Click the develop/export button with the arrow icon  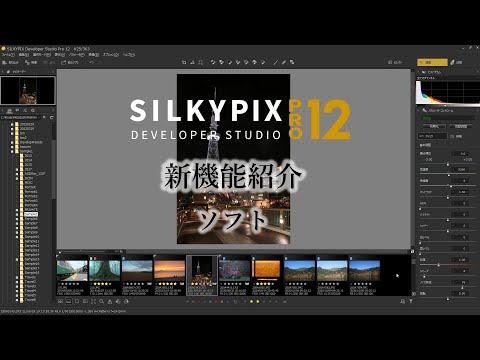[x=69, y=62]
